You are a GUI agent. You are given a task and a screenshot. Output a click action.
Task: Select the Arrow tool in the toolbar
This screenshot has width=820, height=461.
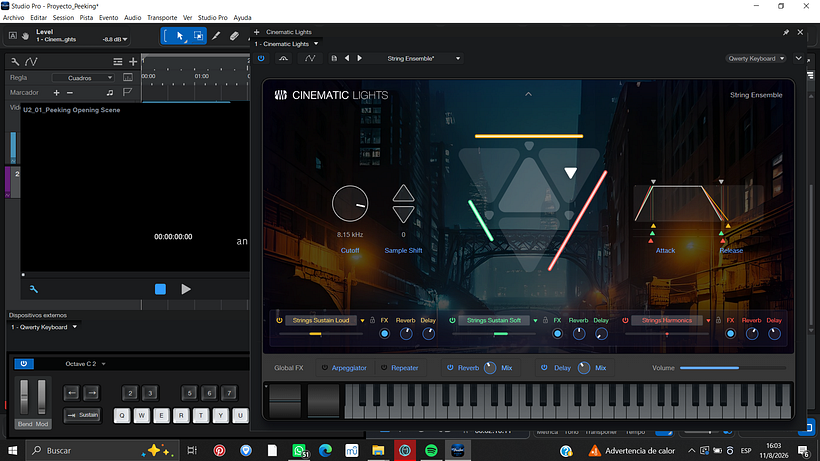[180, 36]
